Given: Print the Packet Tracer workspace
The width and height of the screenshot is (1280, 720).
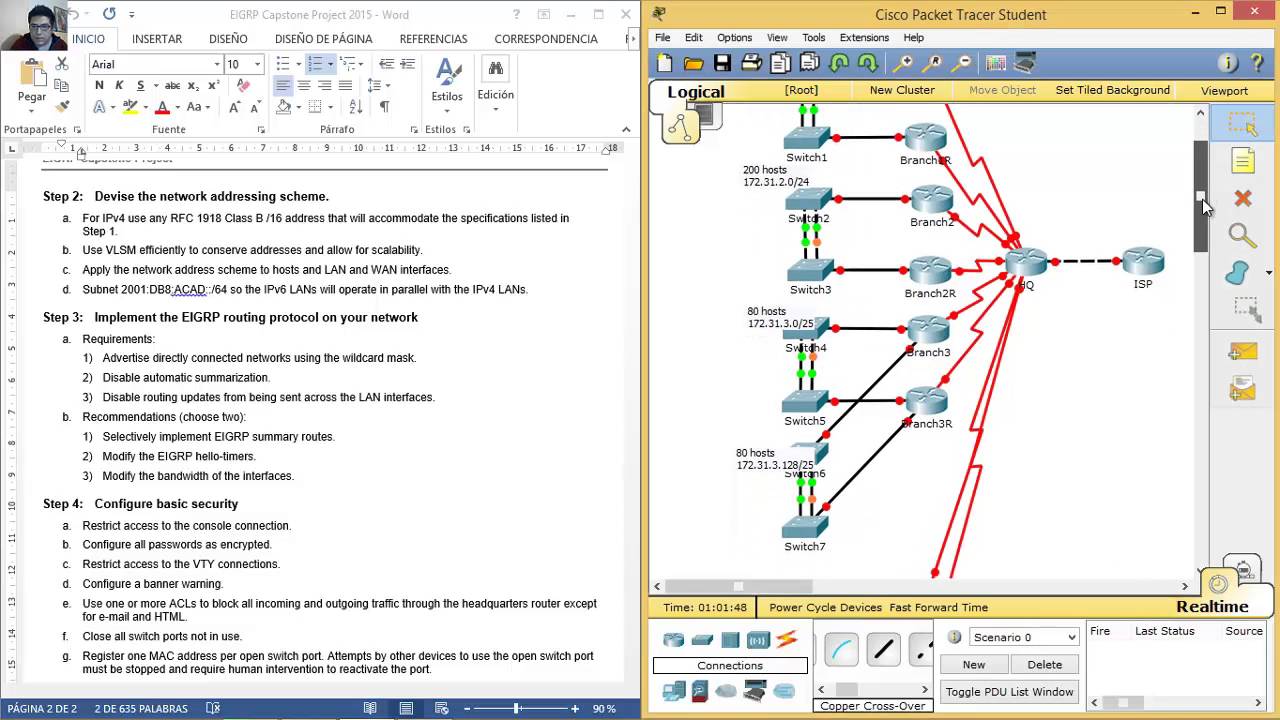Looking at the screenshot, I should click(751, 63).
